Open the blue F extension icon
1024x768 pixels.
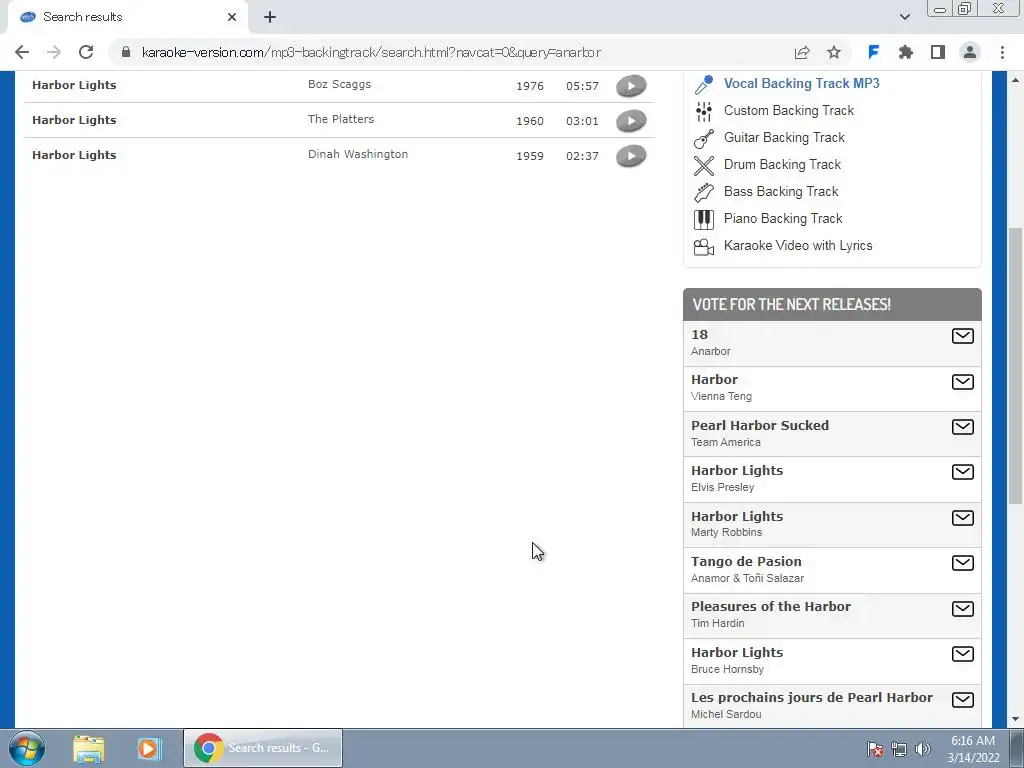pyautogui.click(x=873, y=52)
